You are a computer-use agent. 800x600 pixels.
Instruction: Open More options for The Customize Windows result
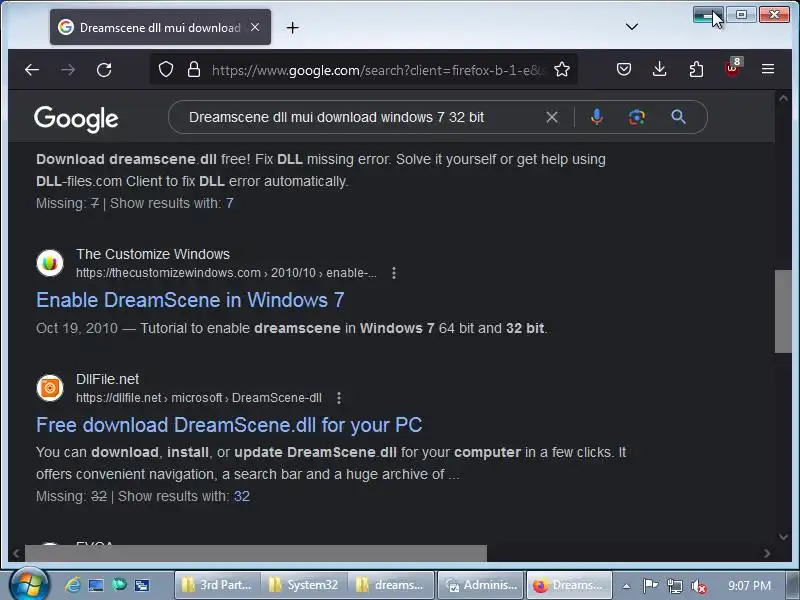(x=393, y=273)
